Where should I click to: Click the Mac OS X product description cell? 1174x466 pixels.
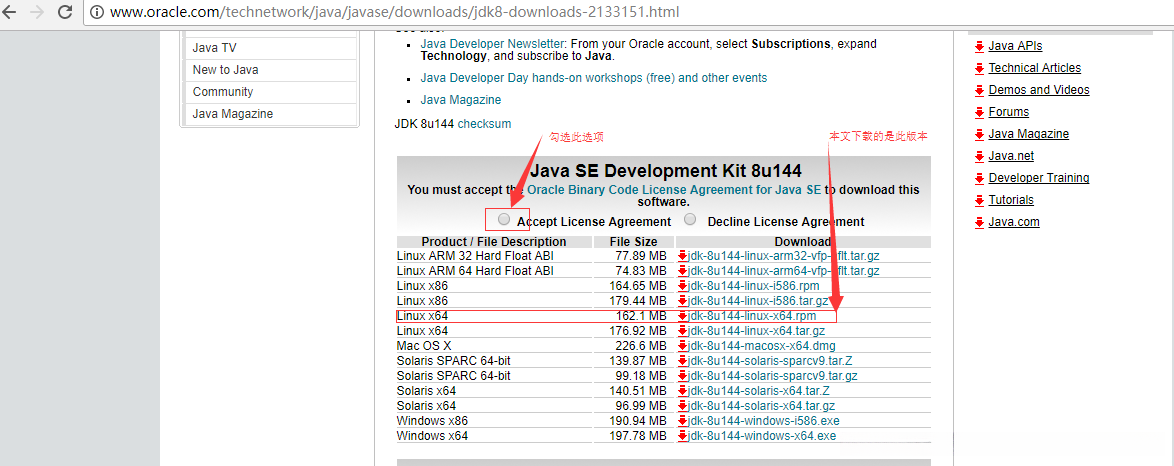pos(494,346)
